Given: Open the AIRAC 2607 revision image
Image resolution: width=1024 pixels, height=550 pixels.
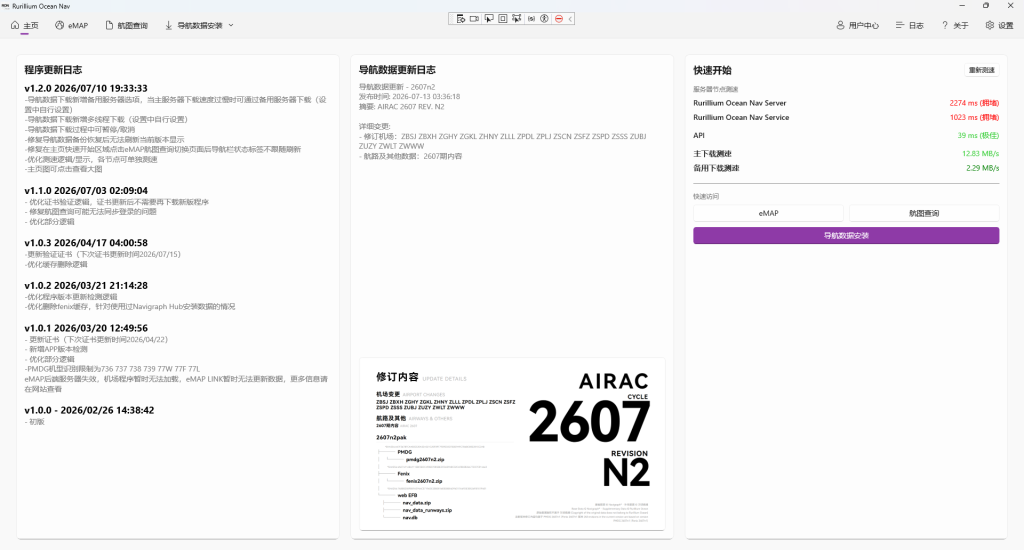Looking at the screenshot, I should pos(512,444).
